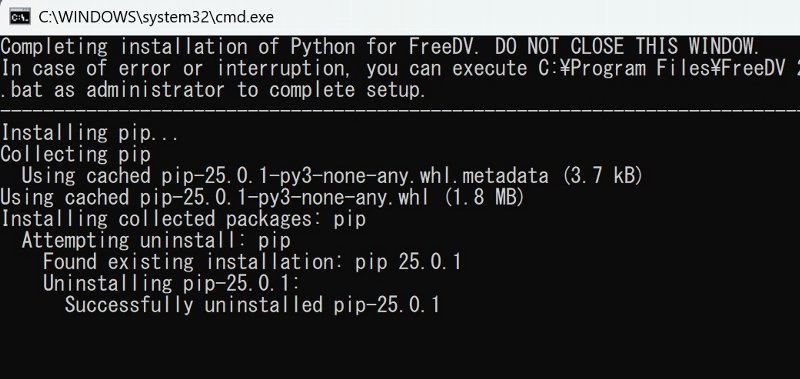Click the 'Uninstalling pip-25.0.1:' line

pos(171,284)
